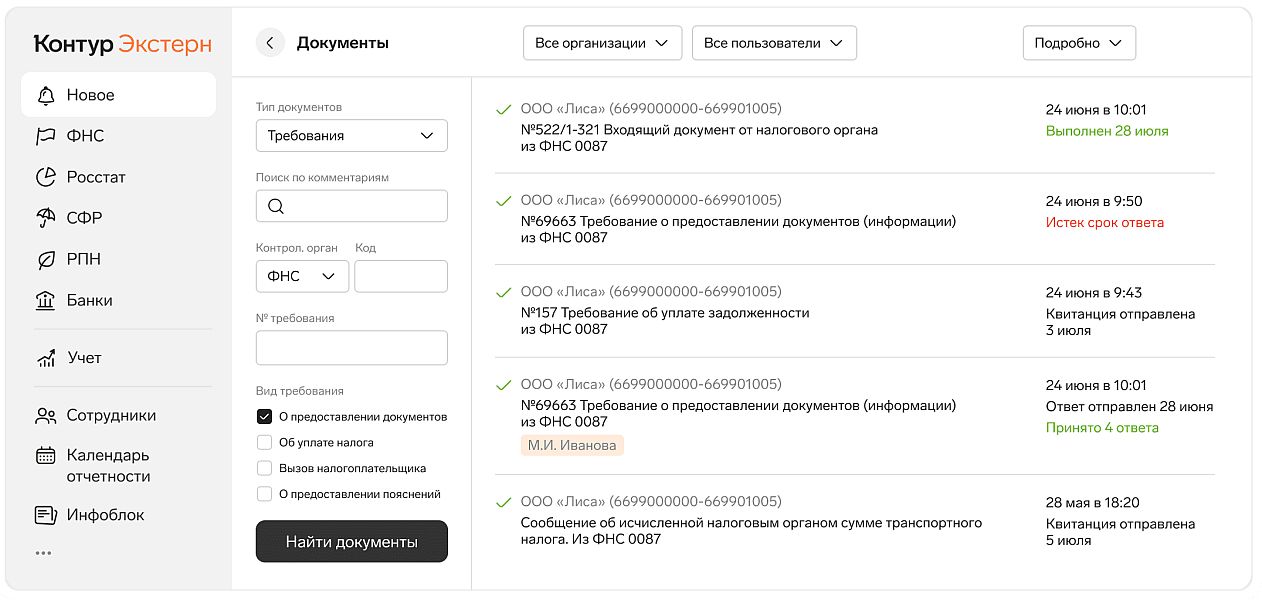Click the news icon for Инфоблок

[45, 515]
